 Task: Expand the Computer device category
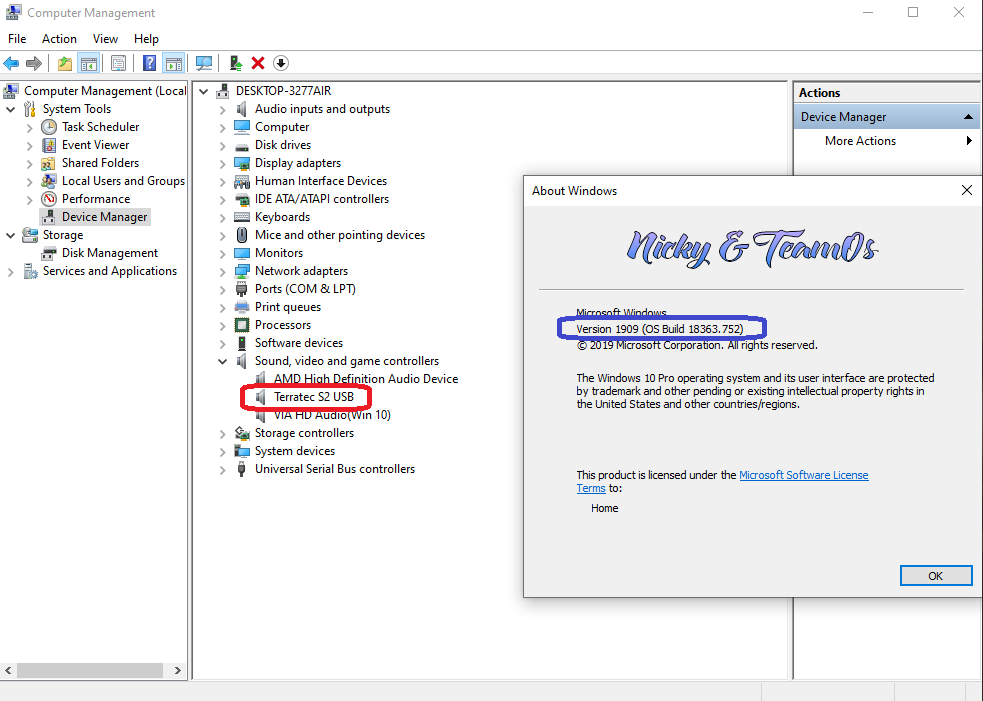coord(223,128)
